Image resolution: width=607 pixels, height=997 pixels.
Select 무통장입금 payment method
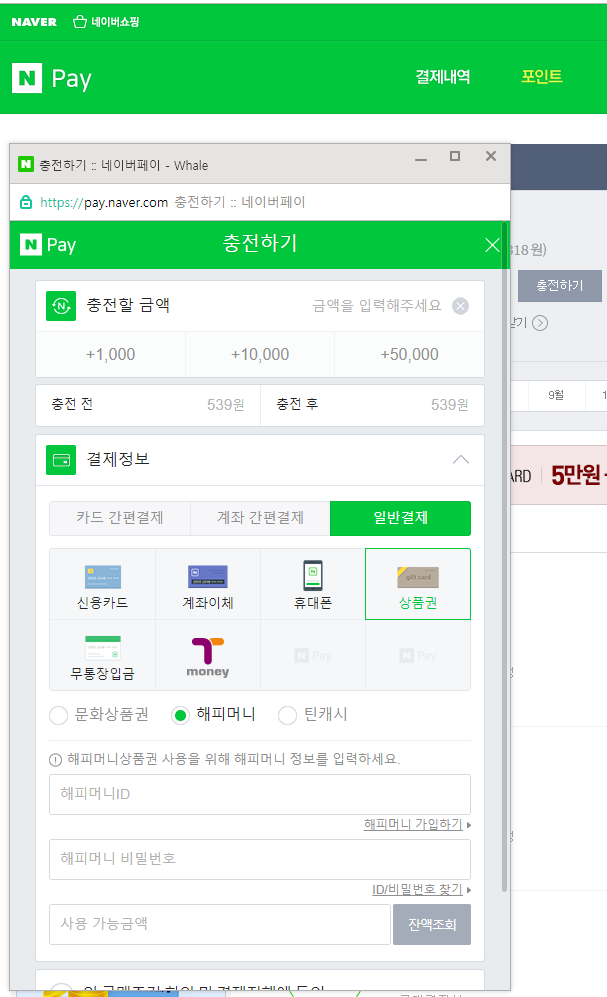(102, 656)
